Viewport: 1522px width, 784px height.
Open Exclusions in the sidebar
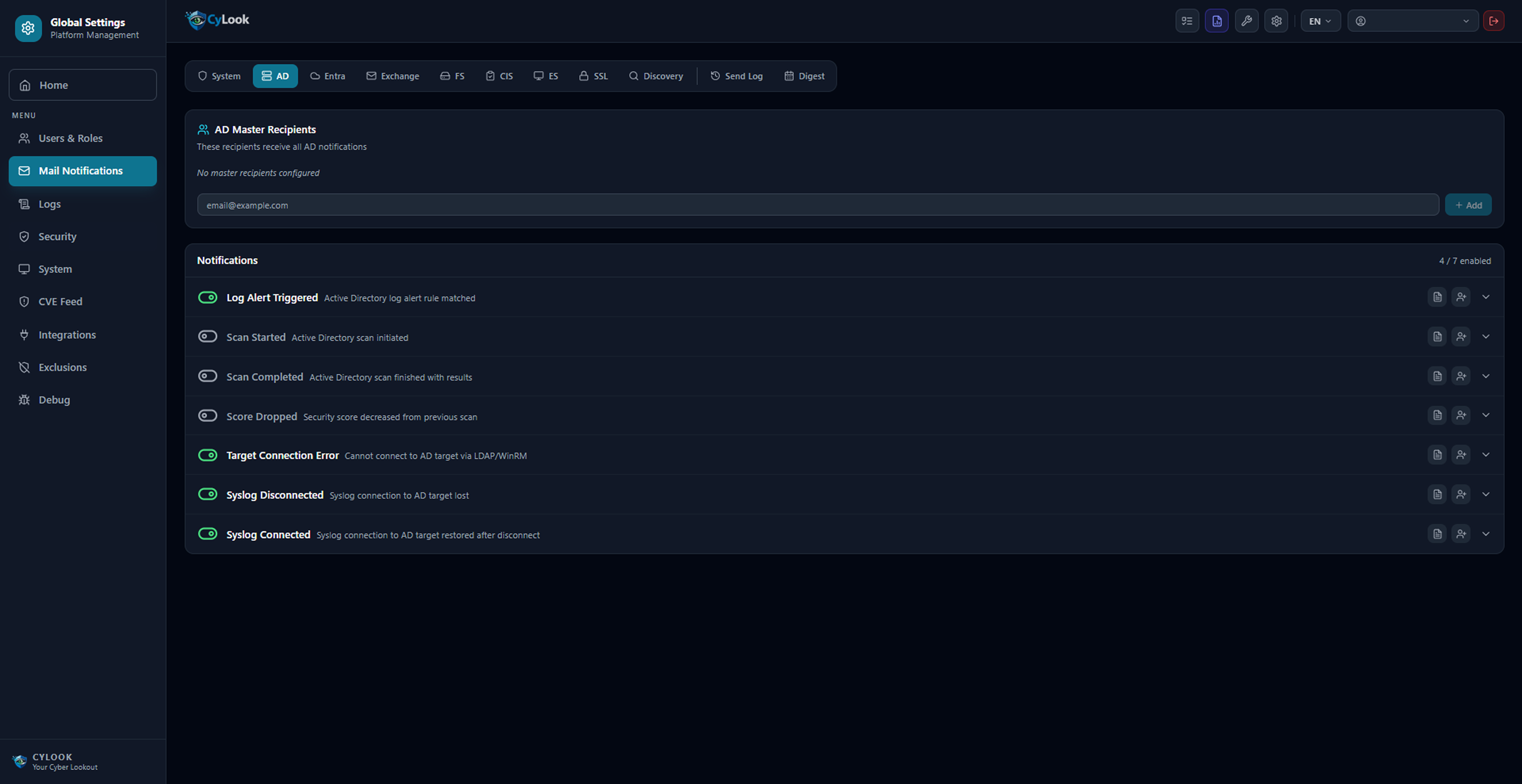83,367
